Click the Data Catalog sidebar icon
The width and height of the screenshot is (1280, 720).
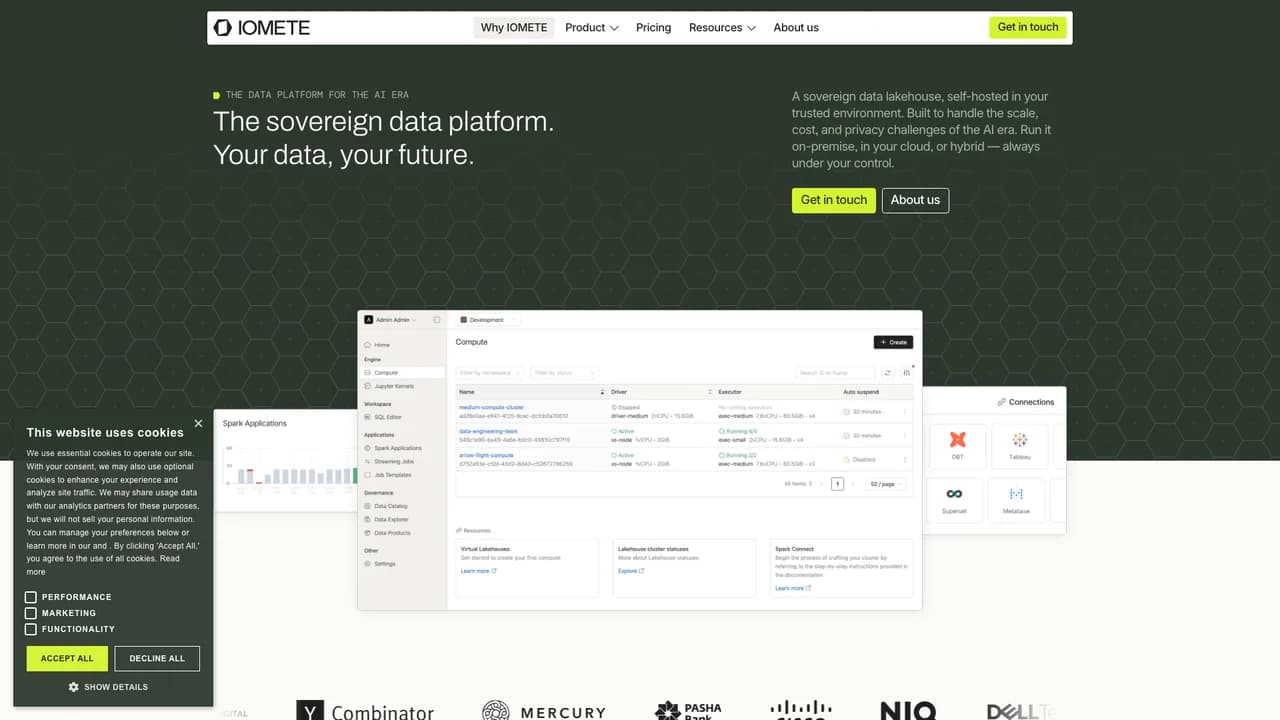[x=368, y=506]
